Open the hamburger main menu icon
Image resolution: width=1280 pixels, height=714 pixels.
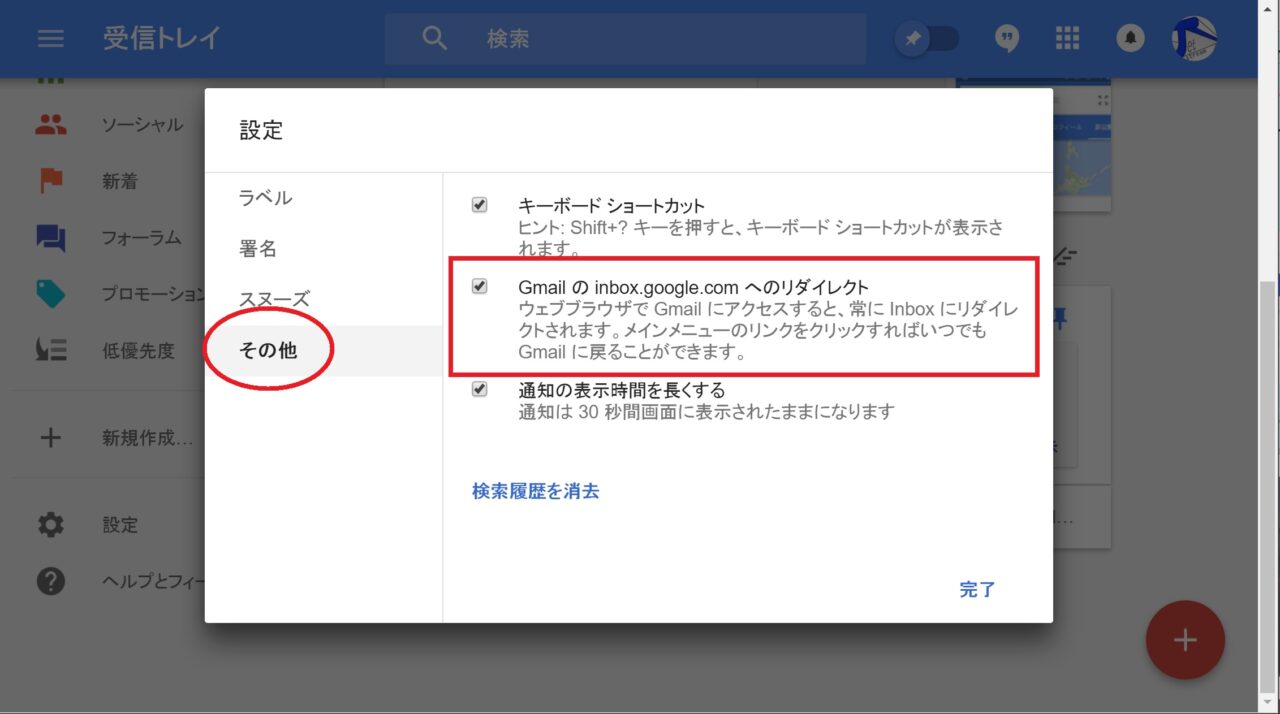click(50, 39)
